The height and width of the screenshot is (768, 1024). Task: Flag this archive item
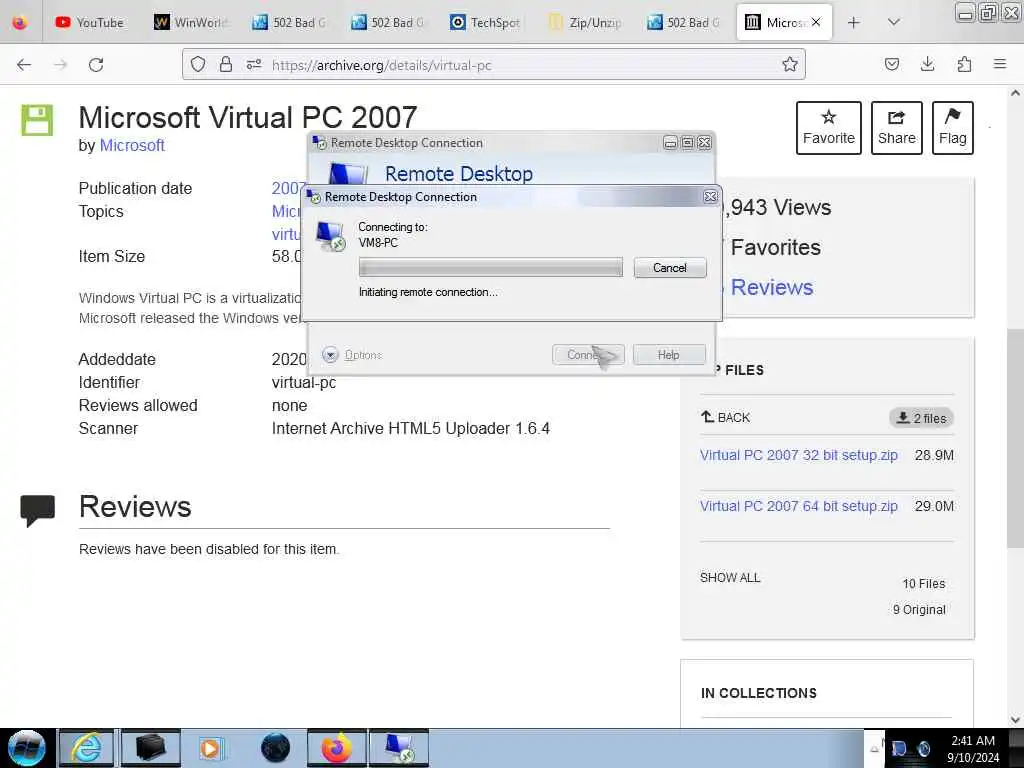click(x=953, y=128)
